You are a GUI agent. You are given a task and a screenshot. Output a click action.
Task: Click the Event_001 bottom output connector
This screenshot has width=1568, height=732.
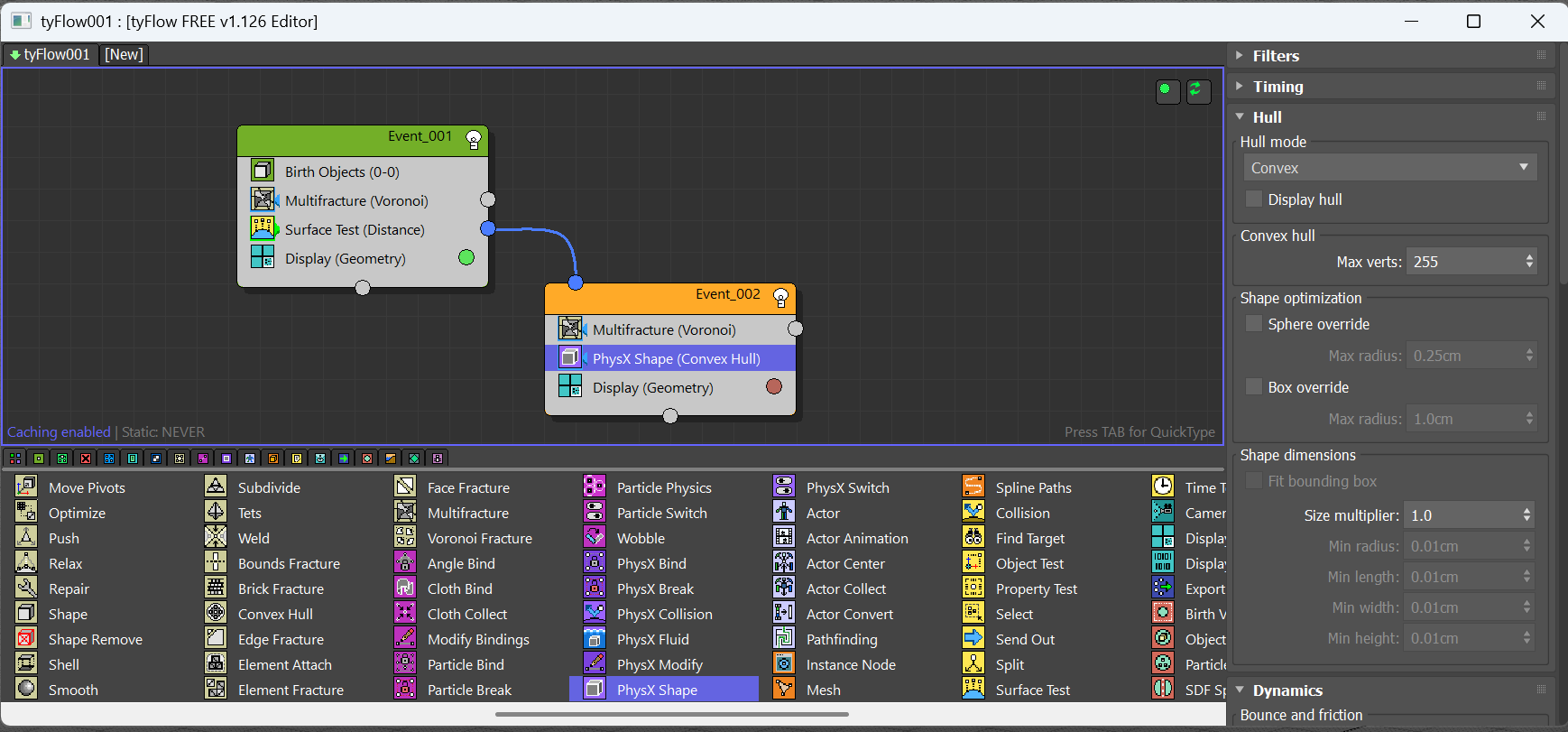[x=363, y=288]
